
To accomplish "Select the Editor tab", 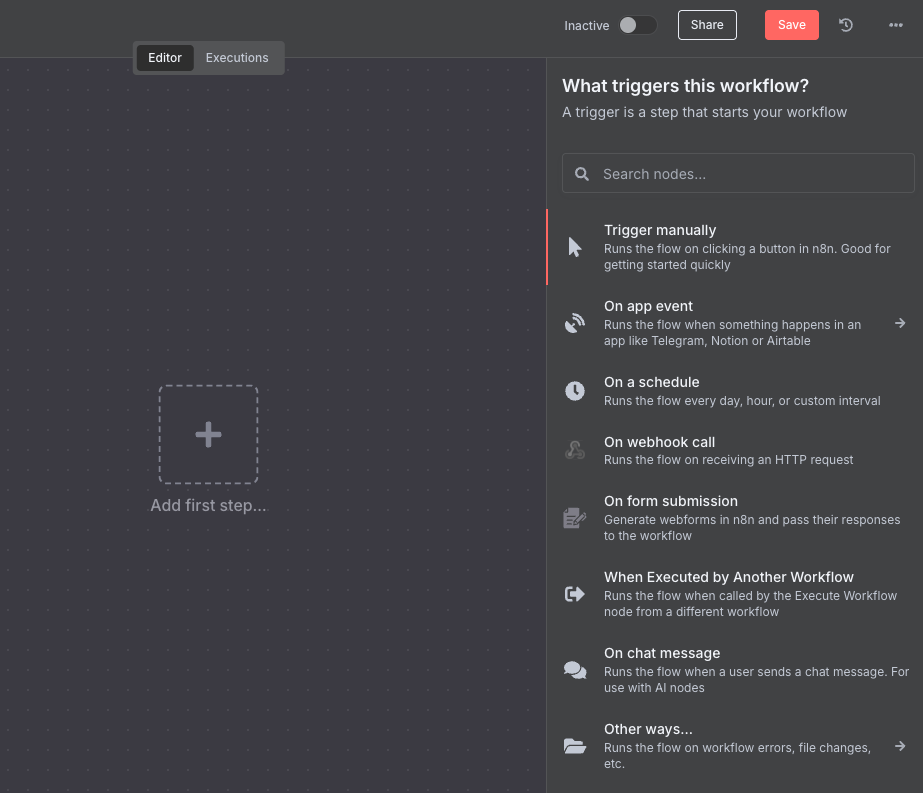I will tap(165, 58).
